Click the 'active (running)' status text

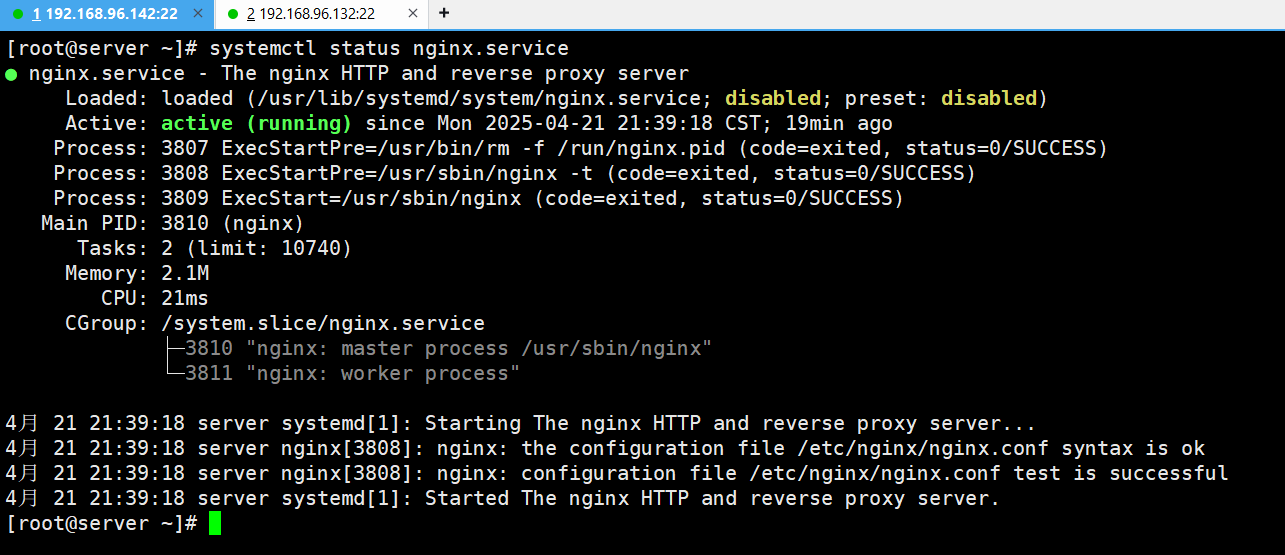(256, 123)
